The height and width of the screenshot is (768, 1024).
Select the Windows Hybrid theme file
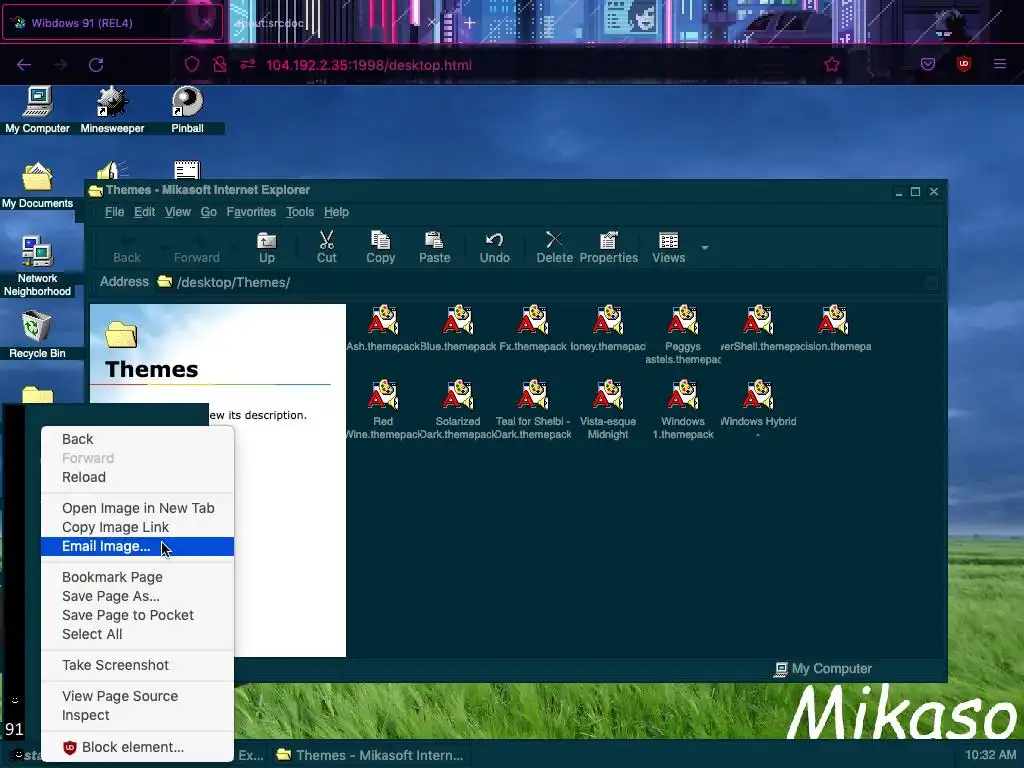[x=758, y=410]
